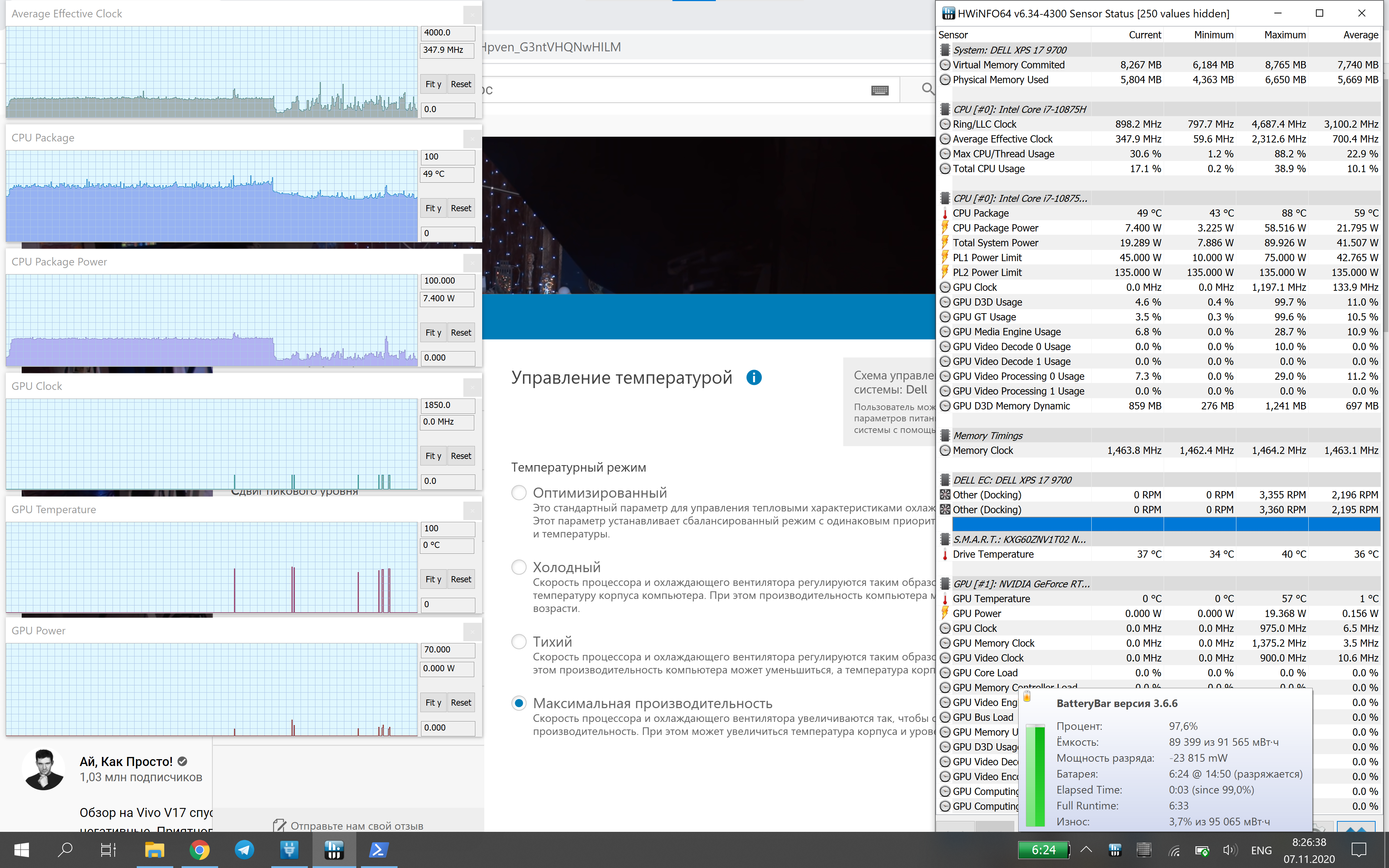Viewport: 1389px width, 868px height.
Task: Switch to Google Chrome on the taskbar
Action: tap(199, 850)
